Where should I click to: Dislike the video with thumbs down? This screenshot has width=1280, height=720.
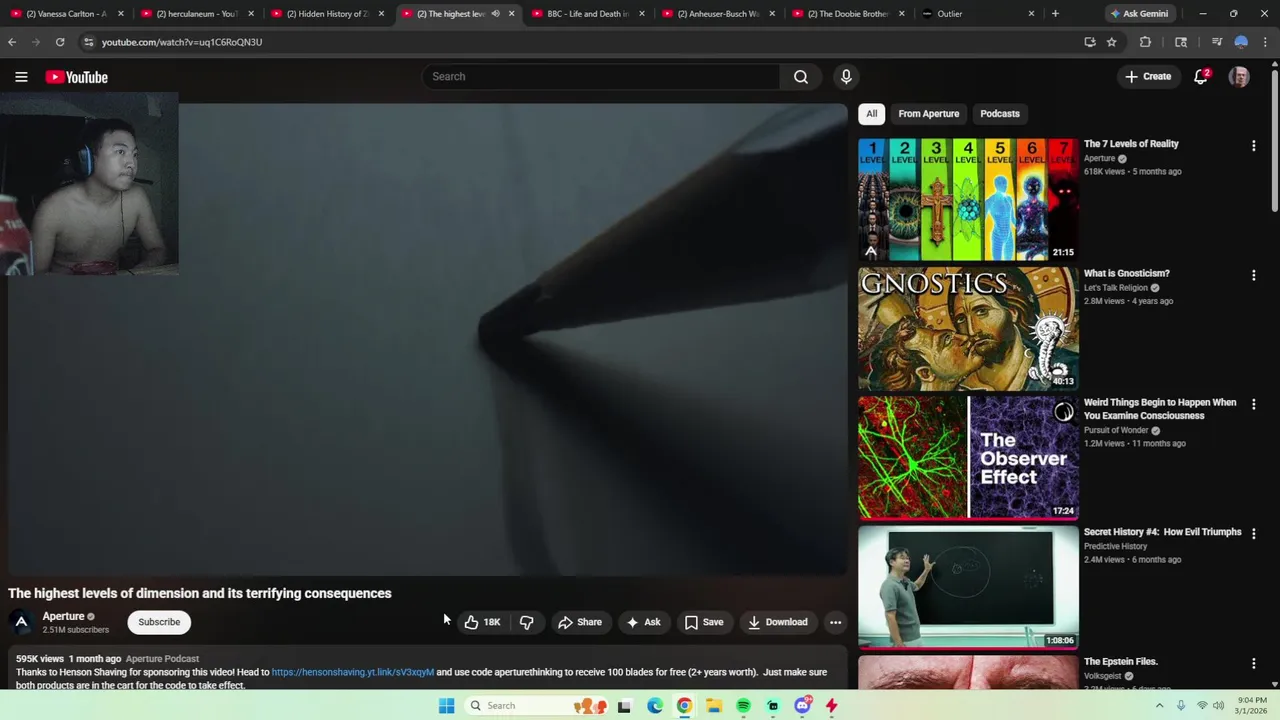(526, 622)
